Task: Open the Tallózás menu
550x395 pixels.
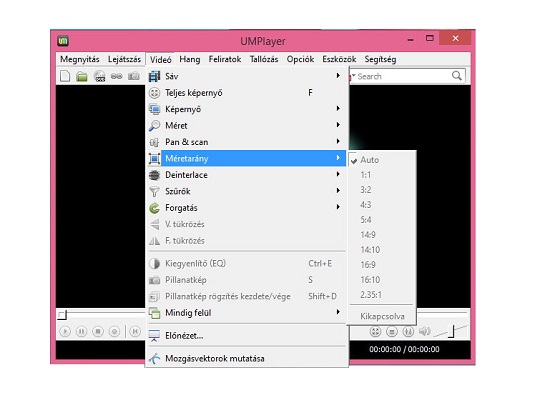Action: [264, 59]
